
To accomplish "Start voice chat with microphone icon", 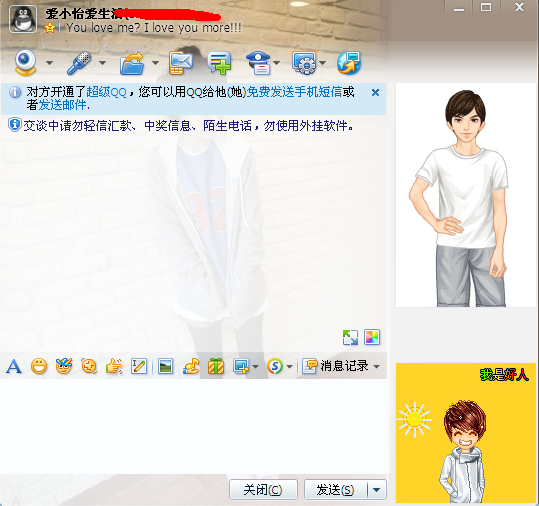I will tap(79, 63).
